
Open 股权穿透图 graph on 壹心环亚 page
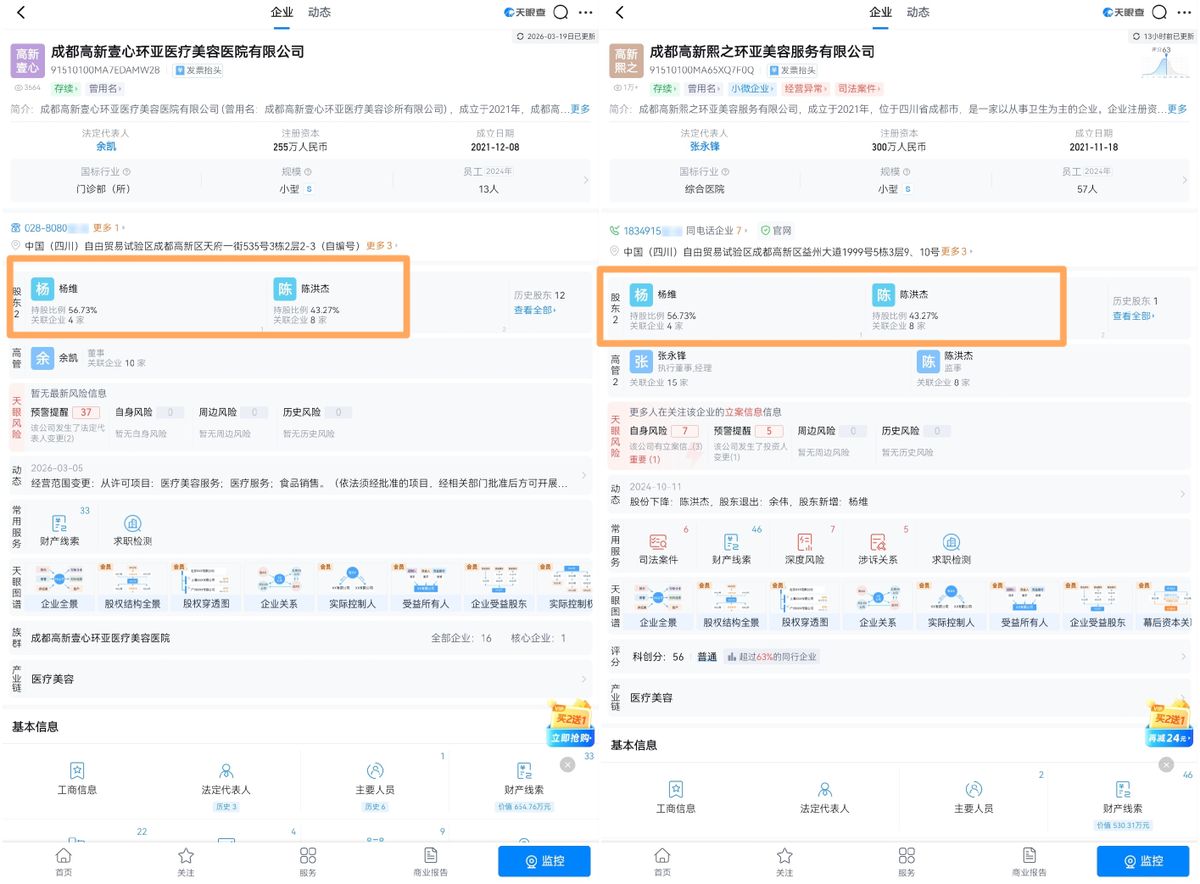coord(206,587)
